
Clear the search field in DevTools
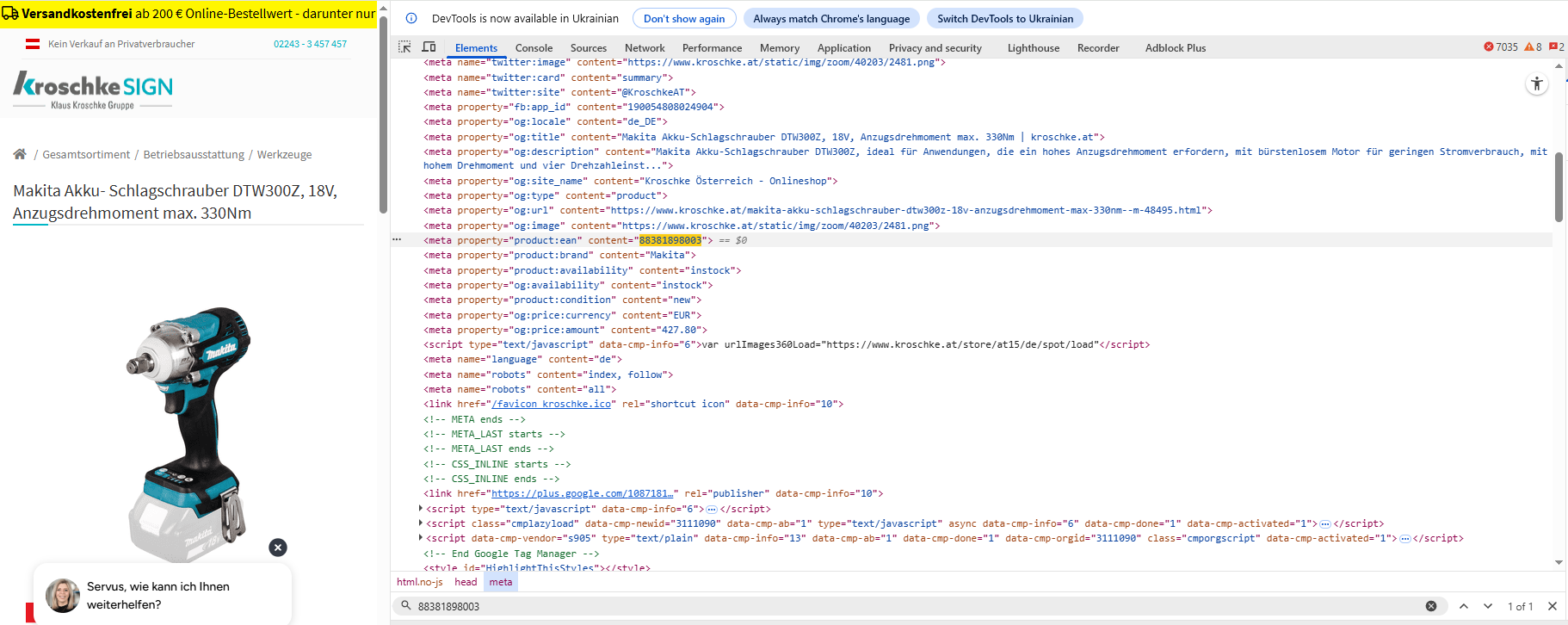tap(1431, 606)
